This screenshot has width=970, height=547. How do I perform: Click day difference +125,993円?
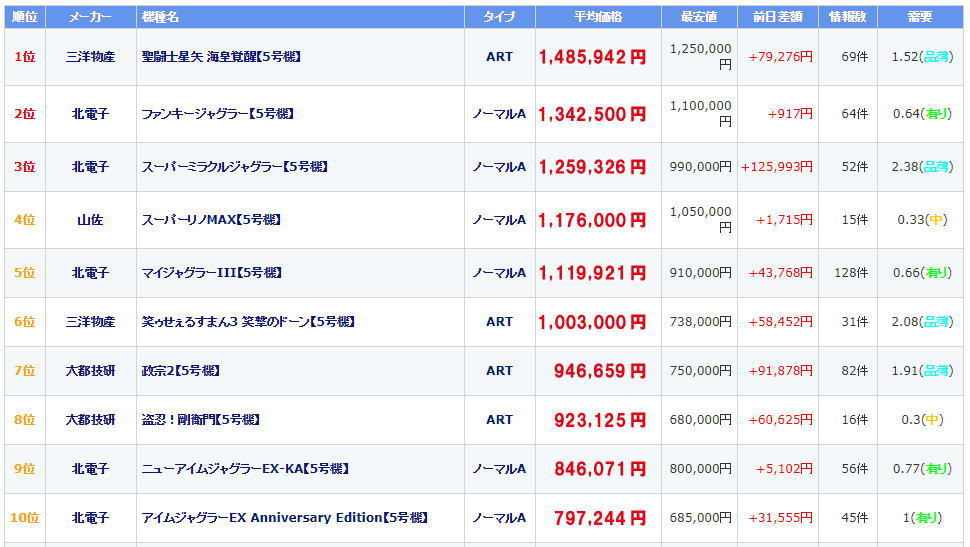point(777,167)
